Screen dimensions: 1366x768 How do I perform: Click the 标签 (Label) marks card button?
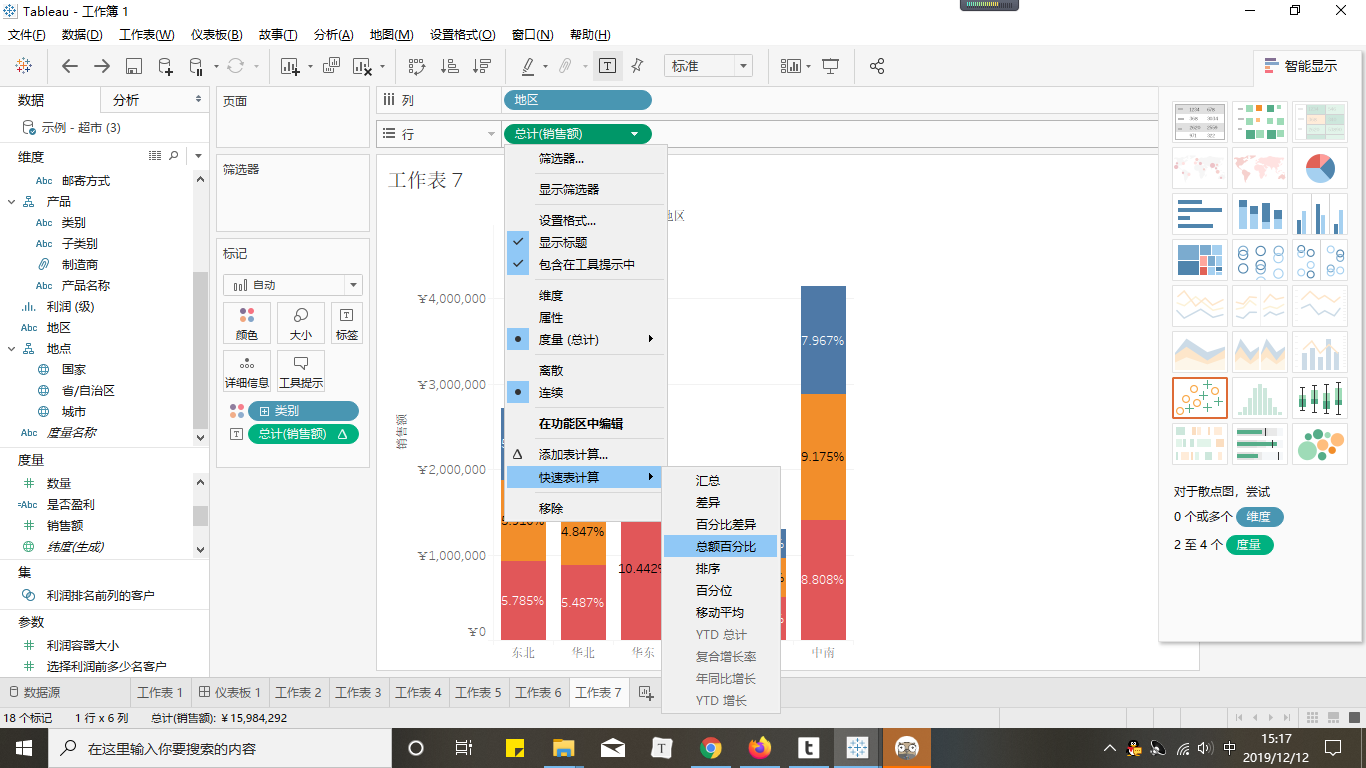(347, 324)
